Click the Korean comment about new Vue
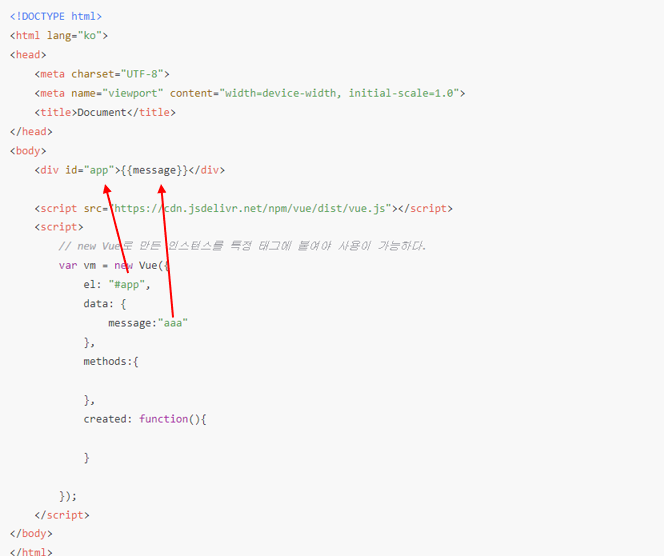 pos(242,246)
